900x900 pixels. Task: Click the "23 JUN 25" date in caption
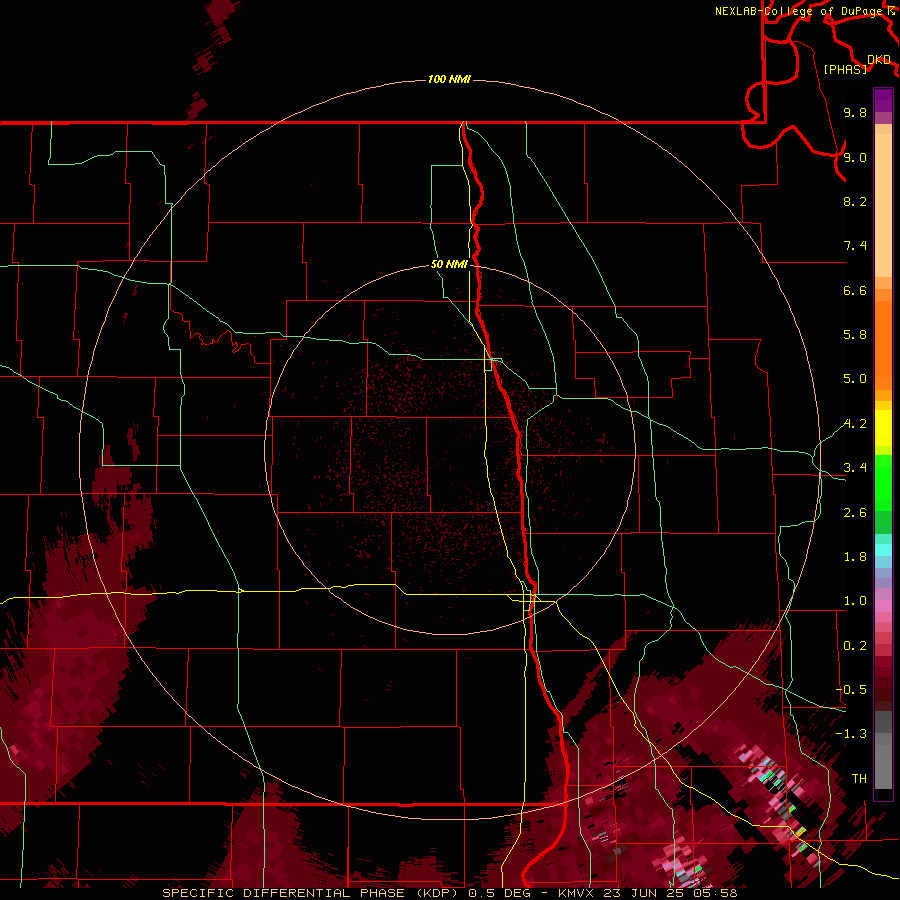pyautogui.click(x=645, y=893)
